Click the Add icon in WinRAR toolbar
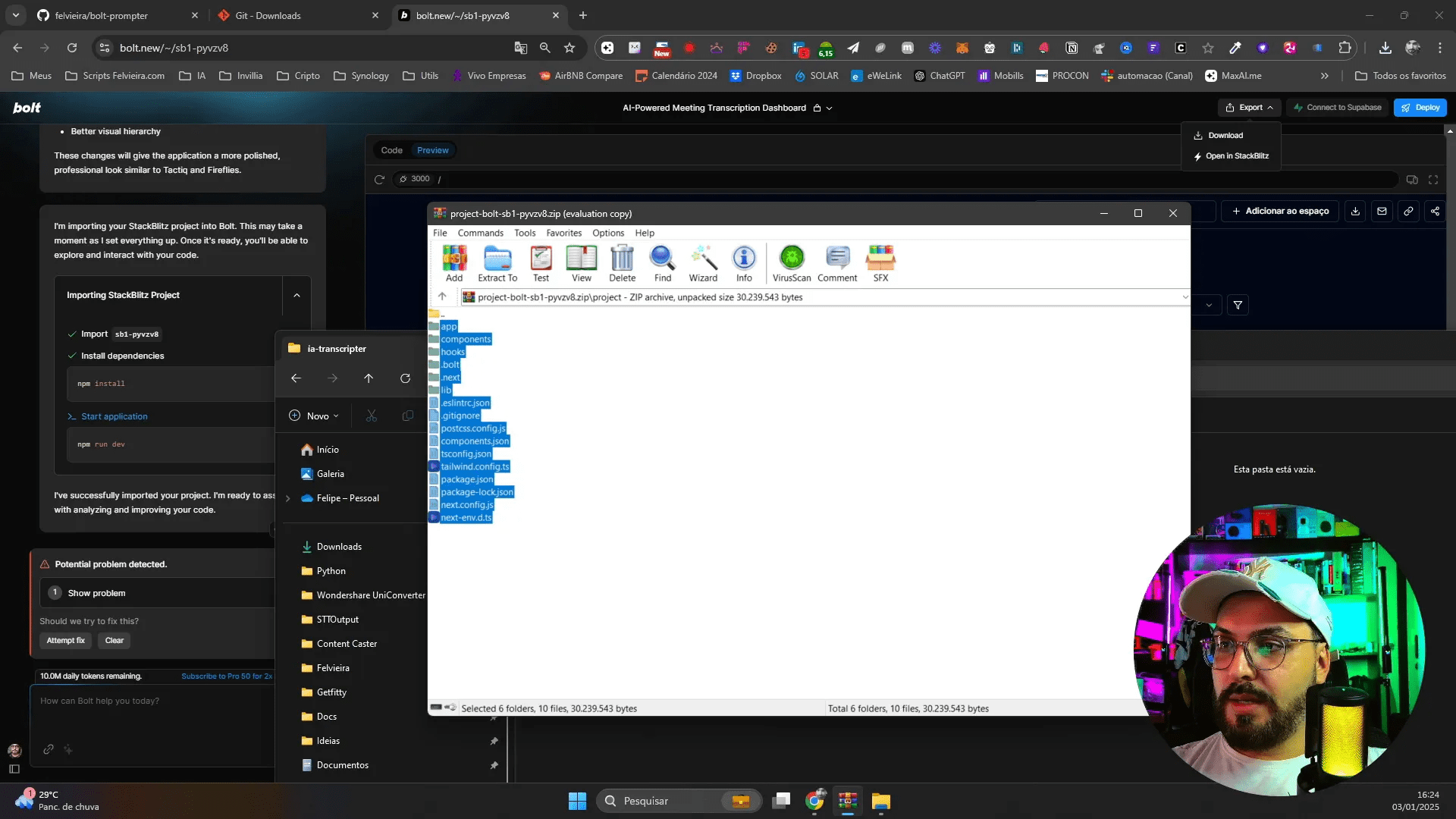Image resolution: width=1456 pixels, height=819 pixels. (x=454, y=263)
